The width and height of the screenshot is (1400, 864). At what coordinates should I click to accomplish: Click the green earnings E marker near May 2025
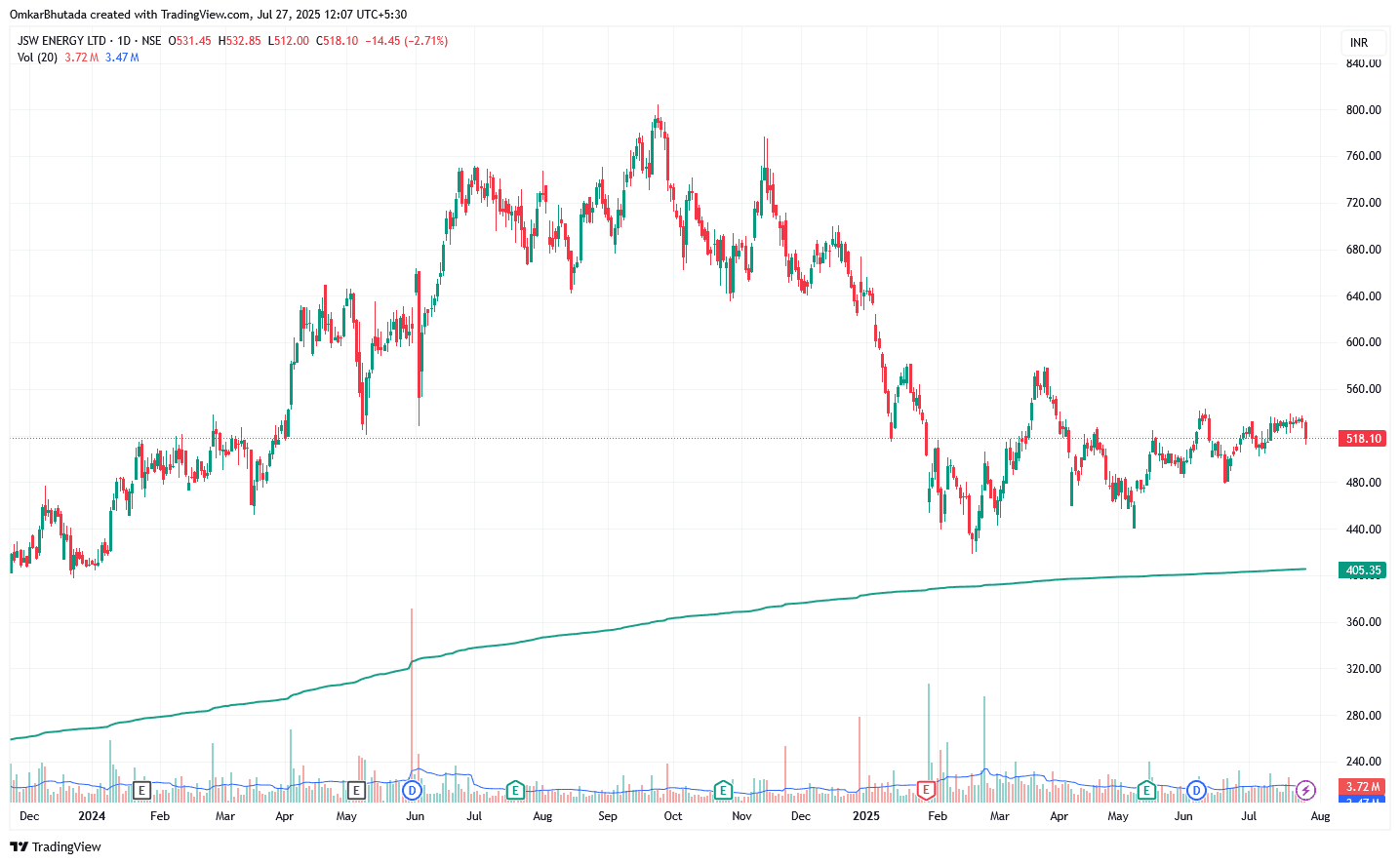[1147, 790]
